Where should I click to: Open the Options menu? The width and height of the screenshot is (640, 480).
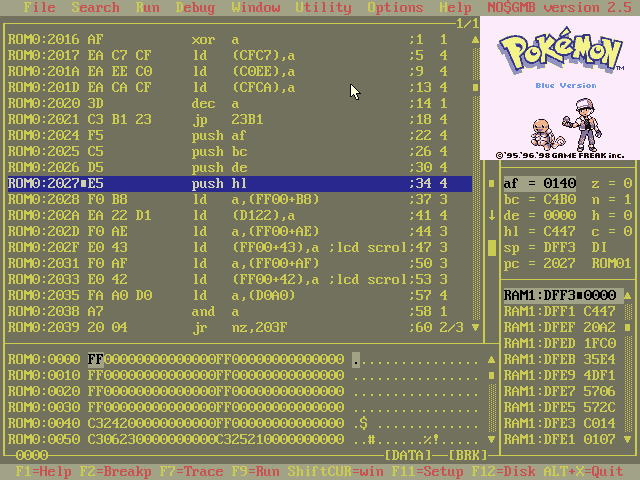395,7
